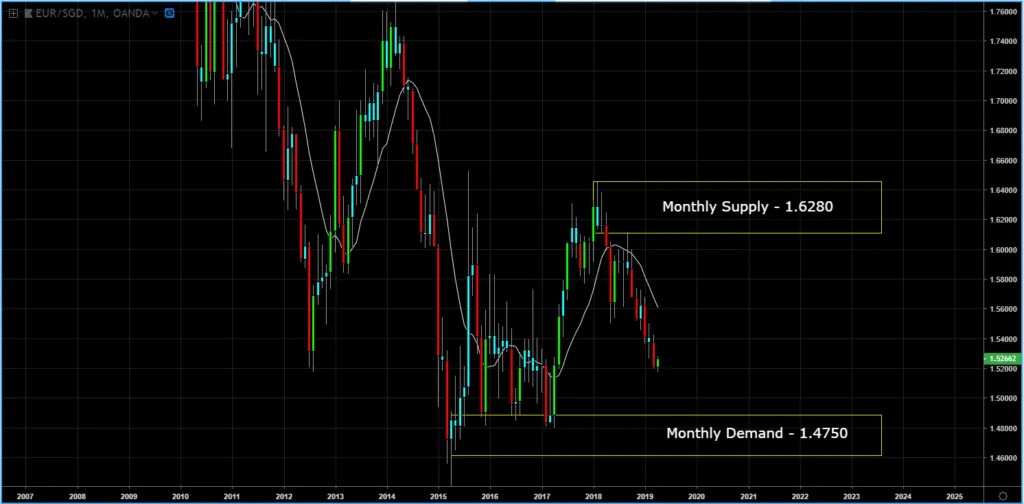
Task: Click the 2007 label on time axis
Action: click(x=25, y=496)
